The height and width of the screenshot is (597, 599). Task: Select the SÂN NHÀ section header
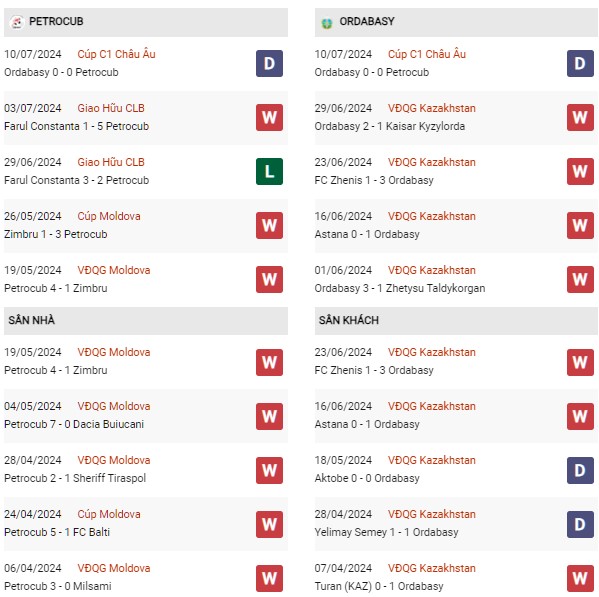coord(146,321)
